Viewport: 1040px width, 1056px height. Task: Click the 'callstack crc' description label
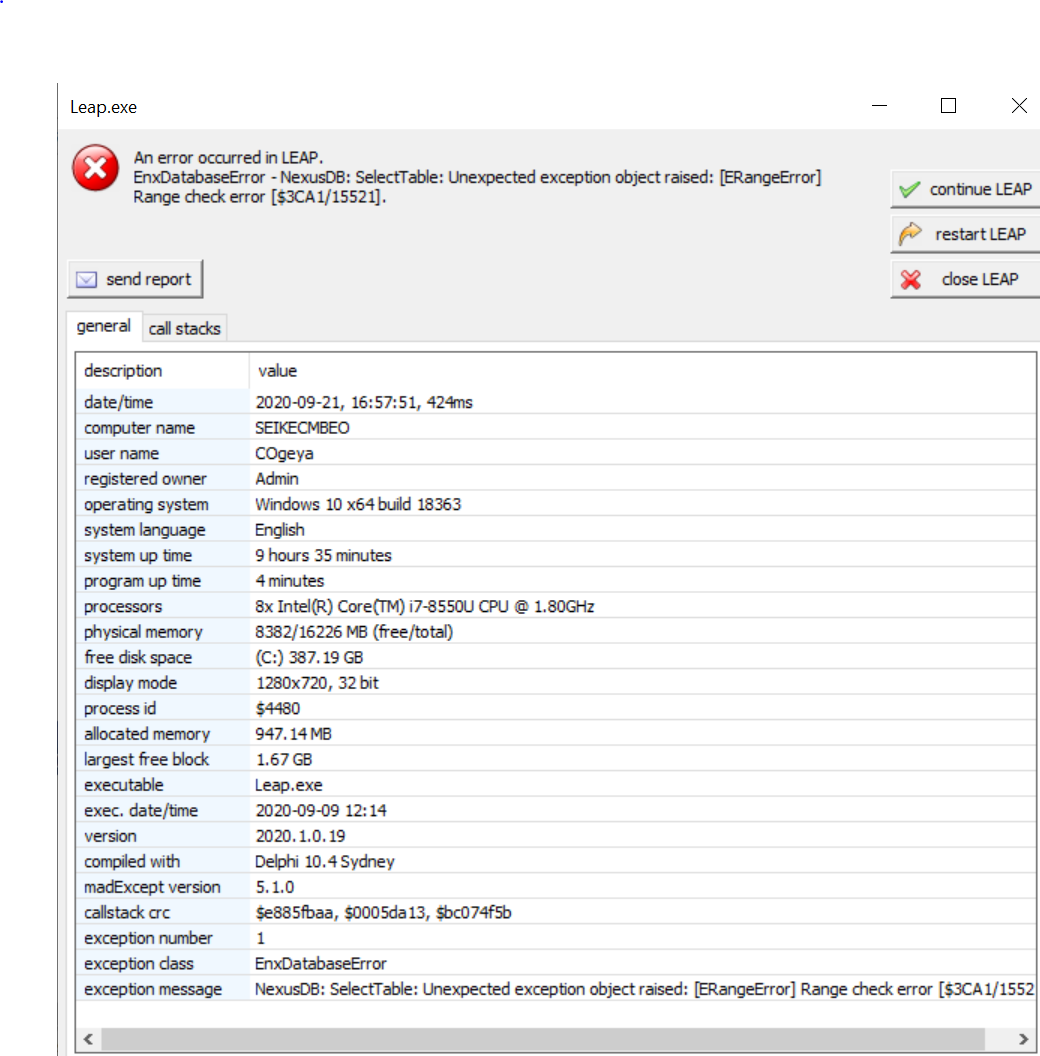point(127,913)
